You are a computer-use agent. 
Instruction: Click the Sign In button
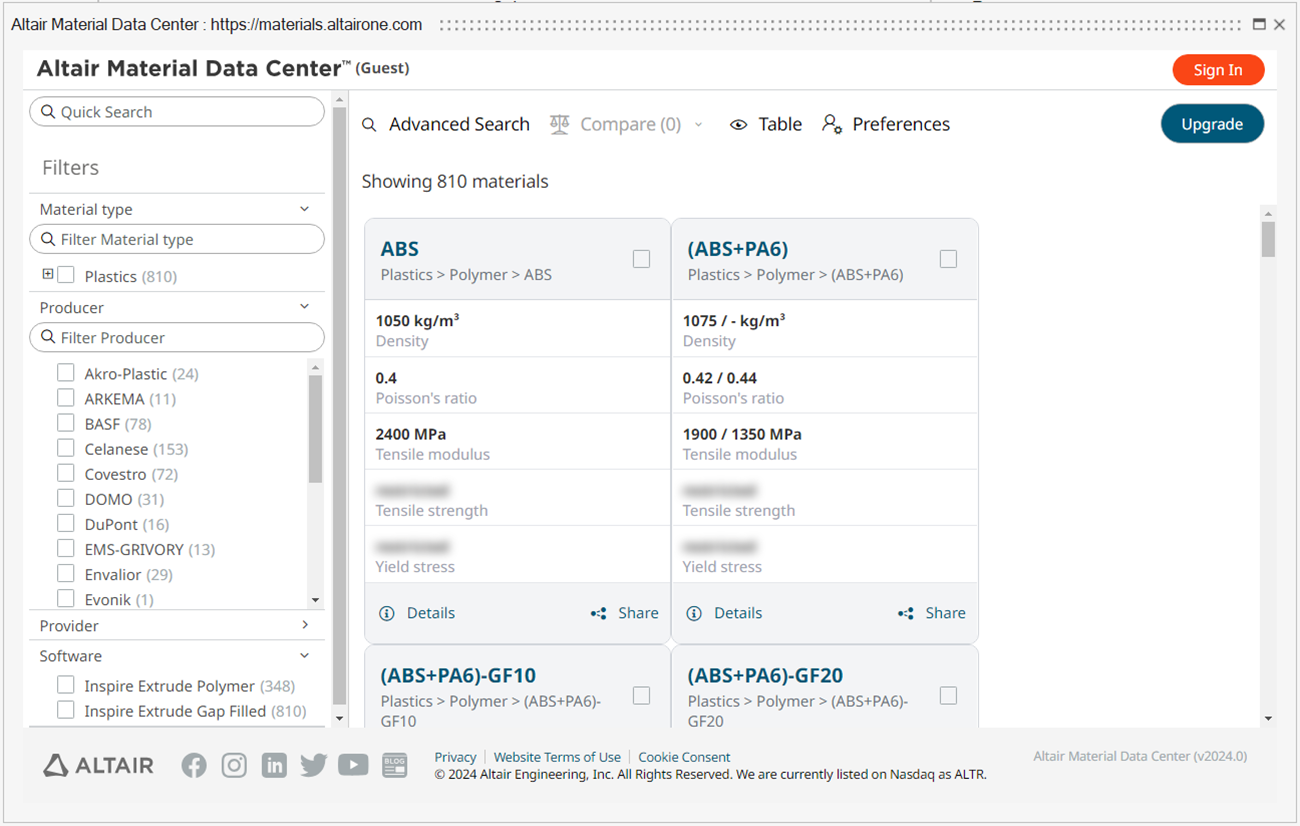1218,69
